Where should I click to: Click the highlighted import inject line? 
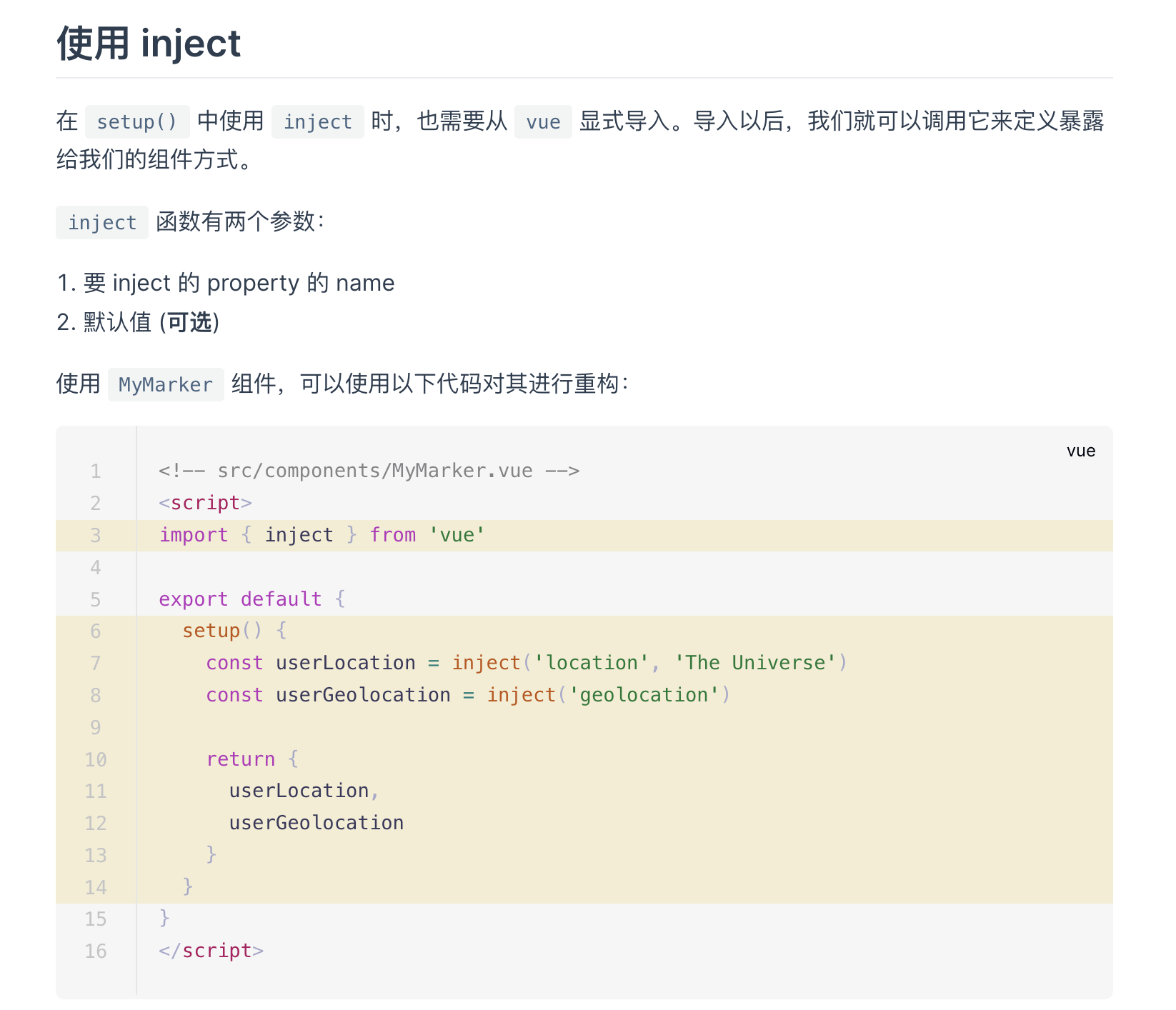coord(322,535)
